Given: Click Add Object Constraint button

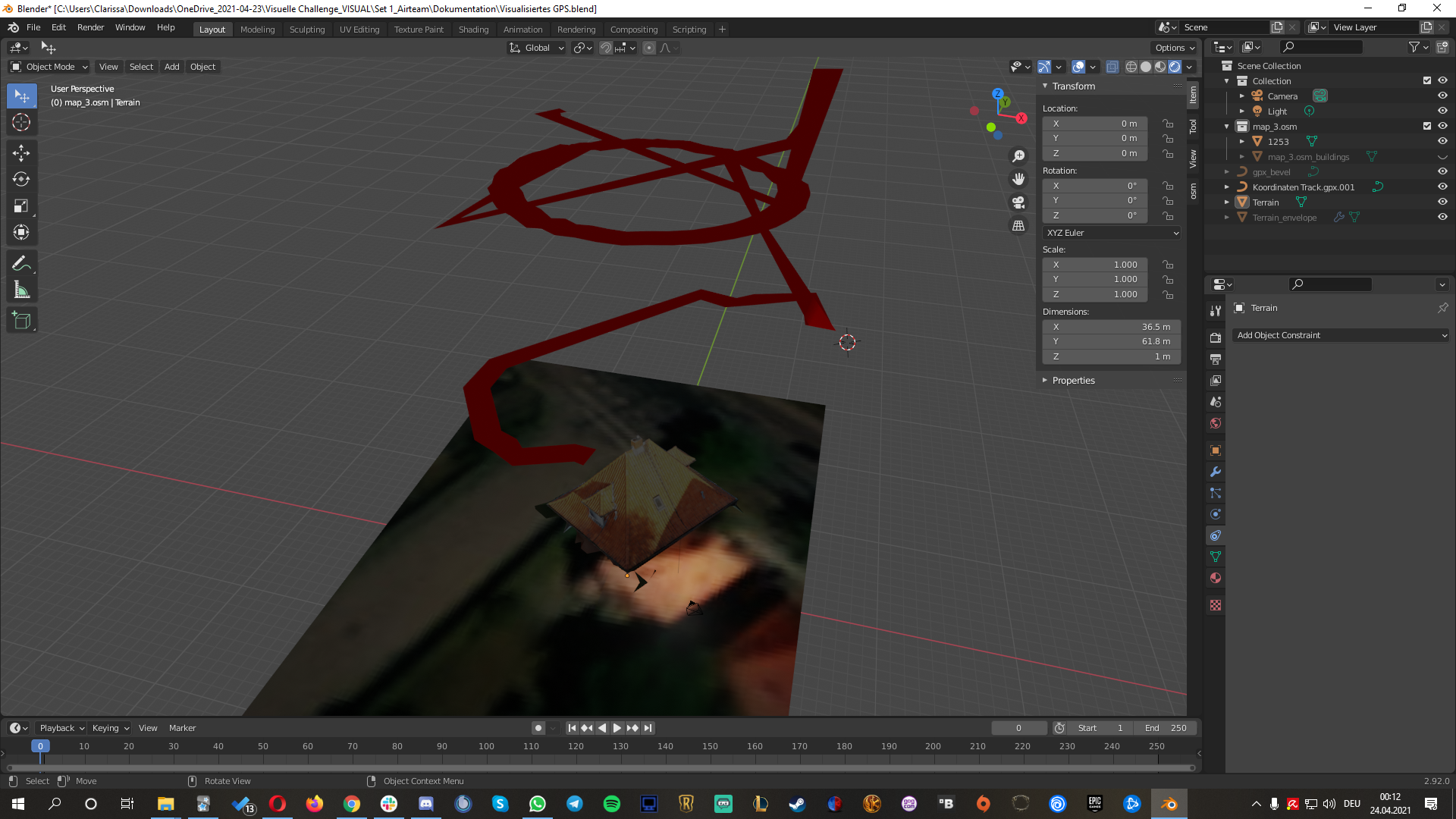Looking at the screenshot, I should [1341, 335].
